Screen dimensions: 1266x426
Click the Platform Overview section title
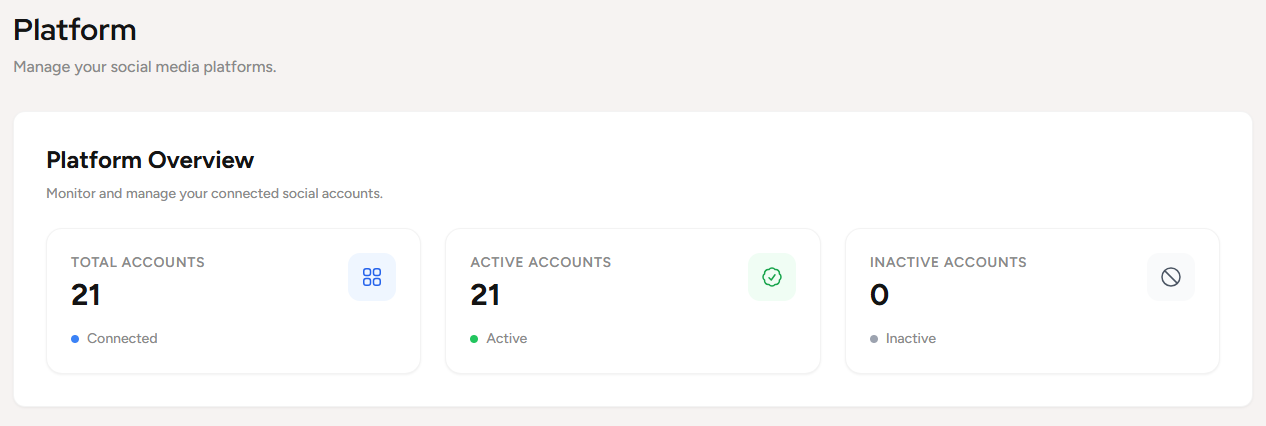pos(150,160)
